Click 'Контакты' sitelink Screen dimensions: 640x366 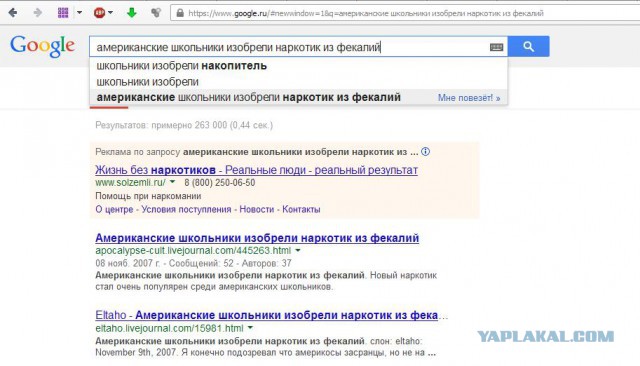coord(301,209)
